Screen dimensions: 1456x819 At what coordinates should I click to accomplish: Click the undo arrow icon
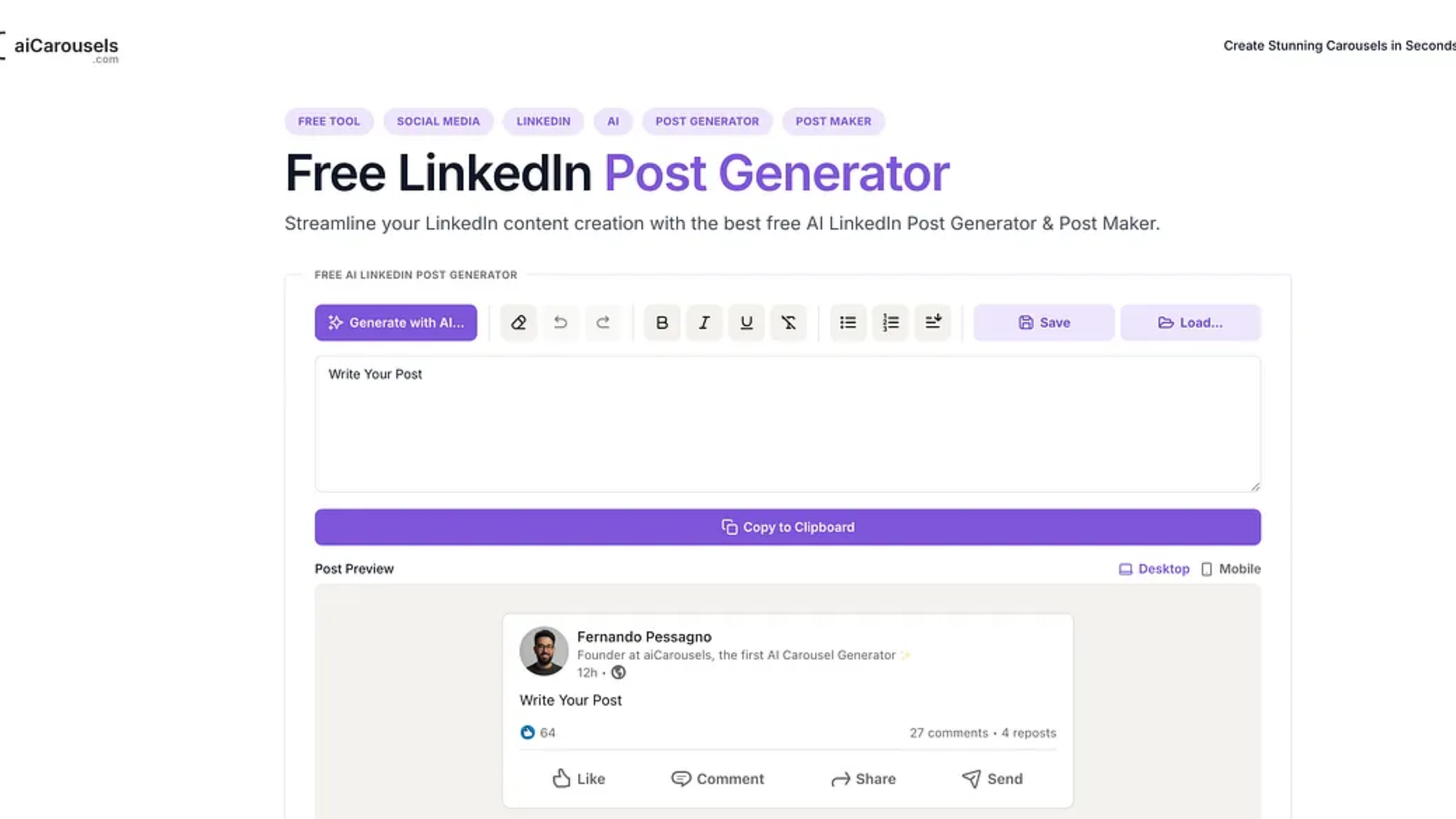[560, 323]
